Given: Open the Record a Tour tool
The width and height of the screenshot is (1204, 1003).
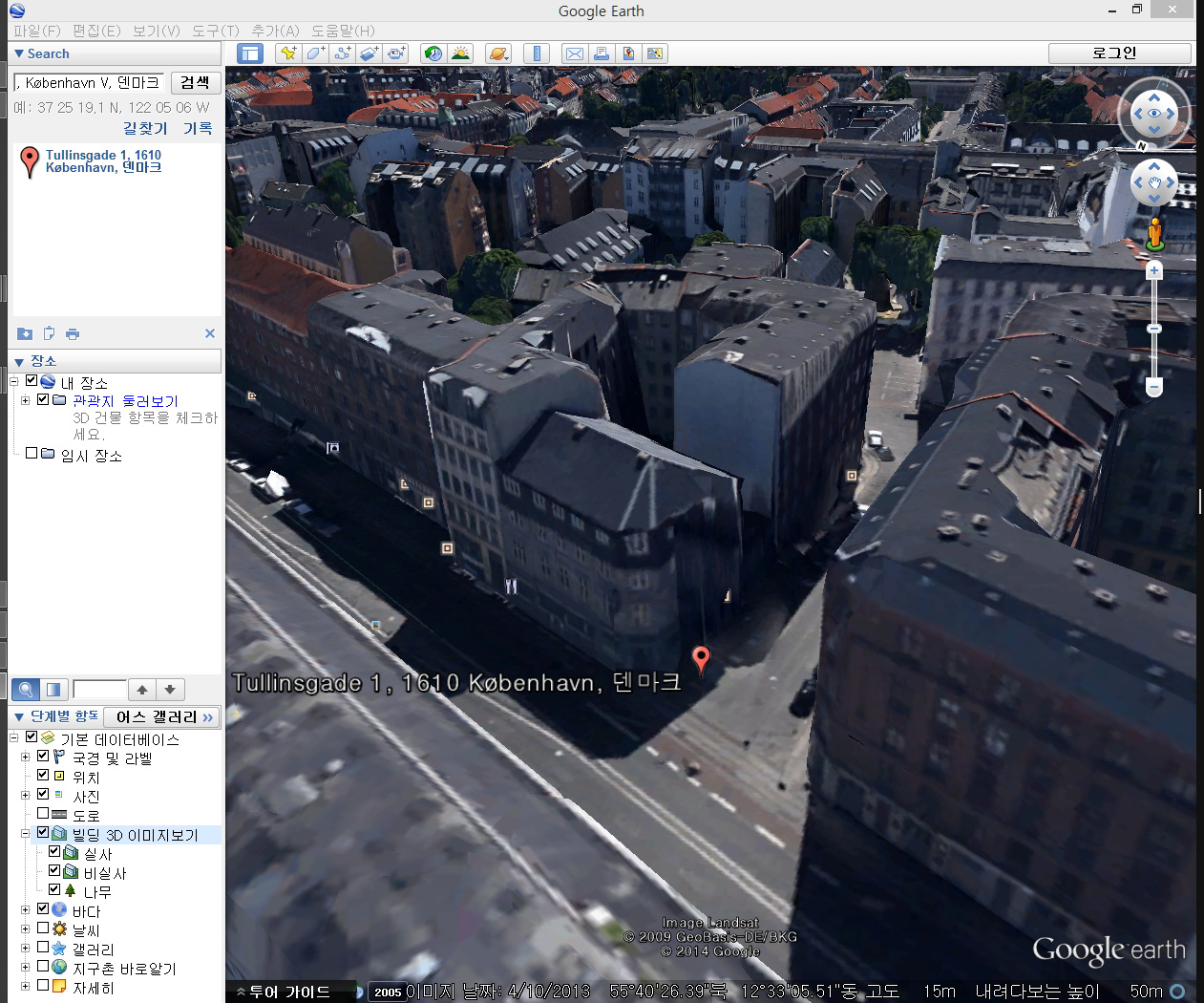Looking at the screenshot, I should pyautogui.click(x=395, y=53).
